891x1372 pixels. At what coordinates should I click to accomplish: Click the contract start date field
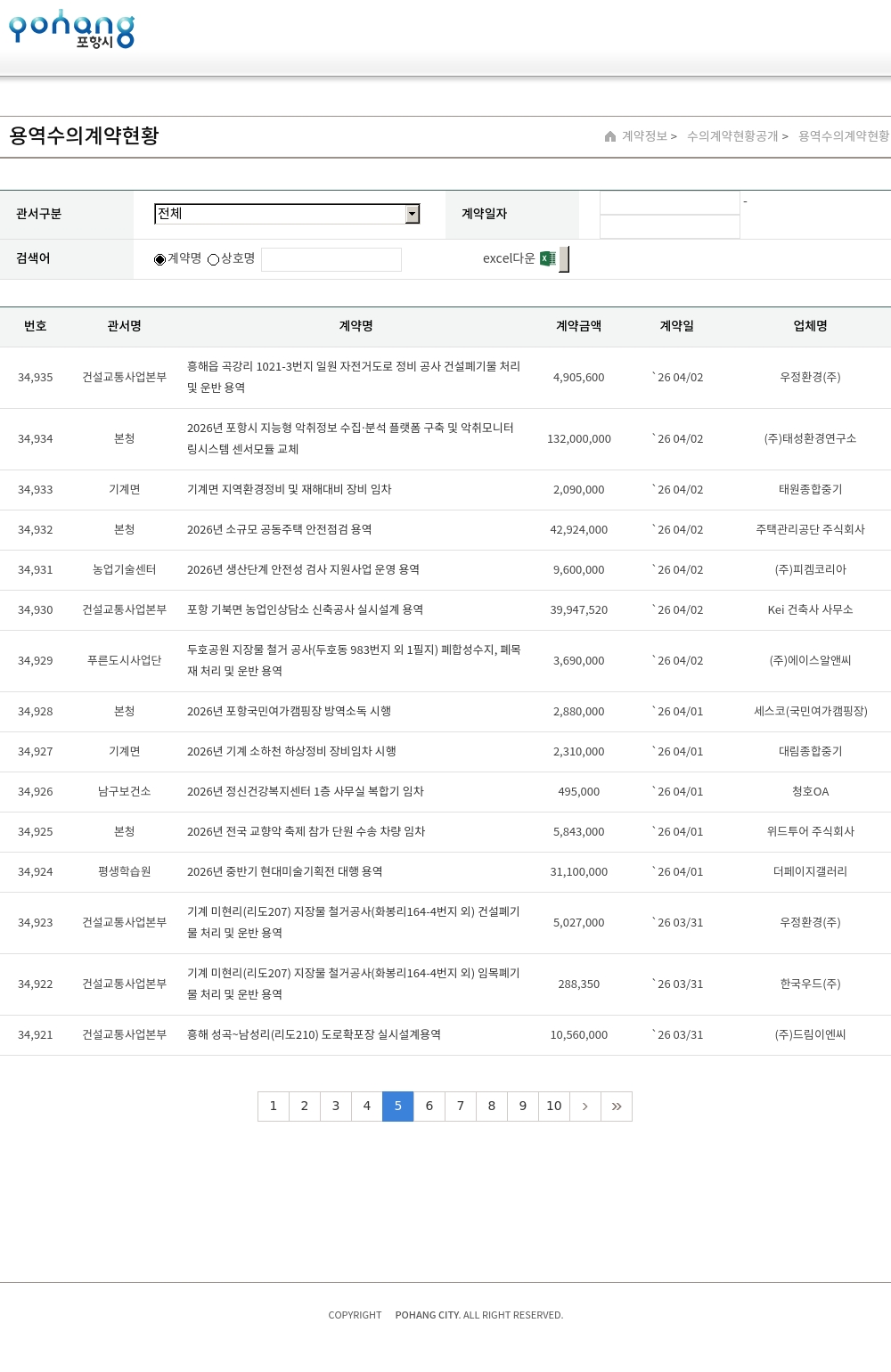coord(670,203)
